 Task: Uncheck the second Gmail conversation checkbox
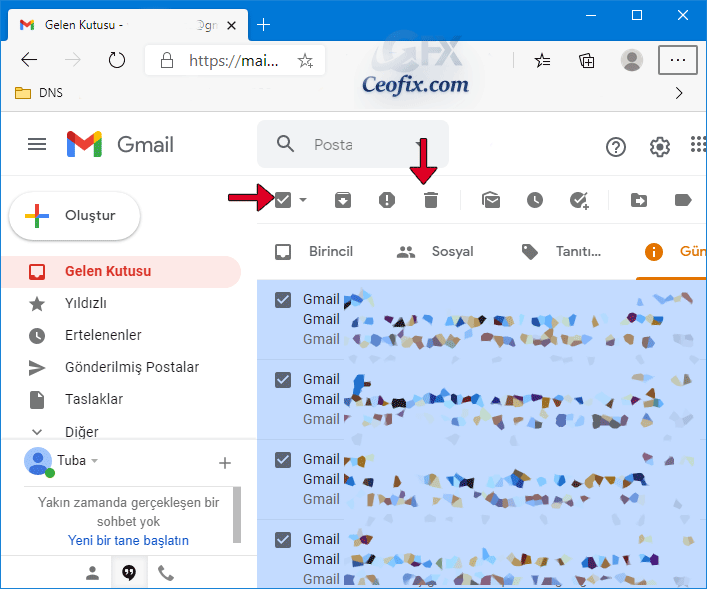pos(283,380)
